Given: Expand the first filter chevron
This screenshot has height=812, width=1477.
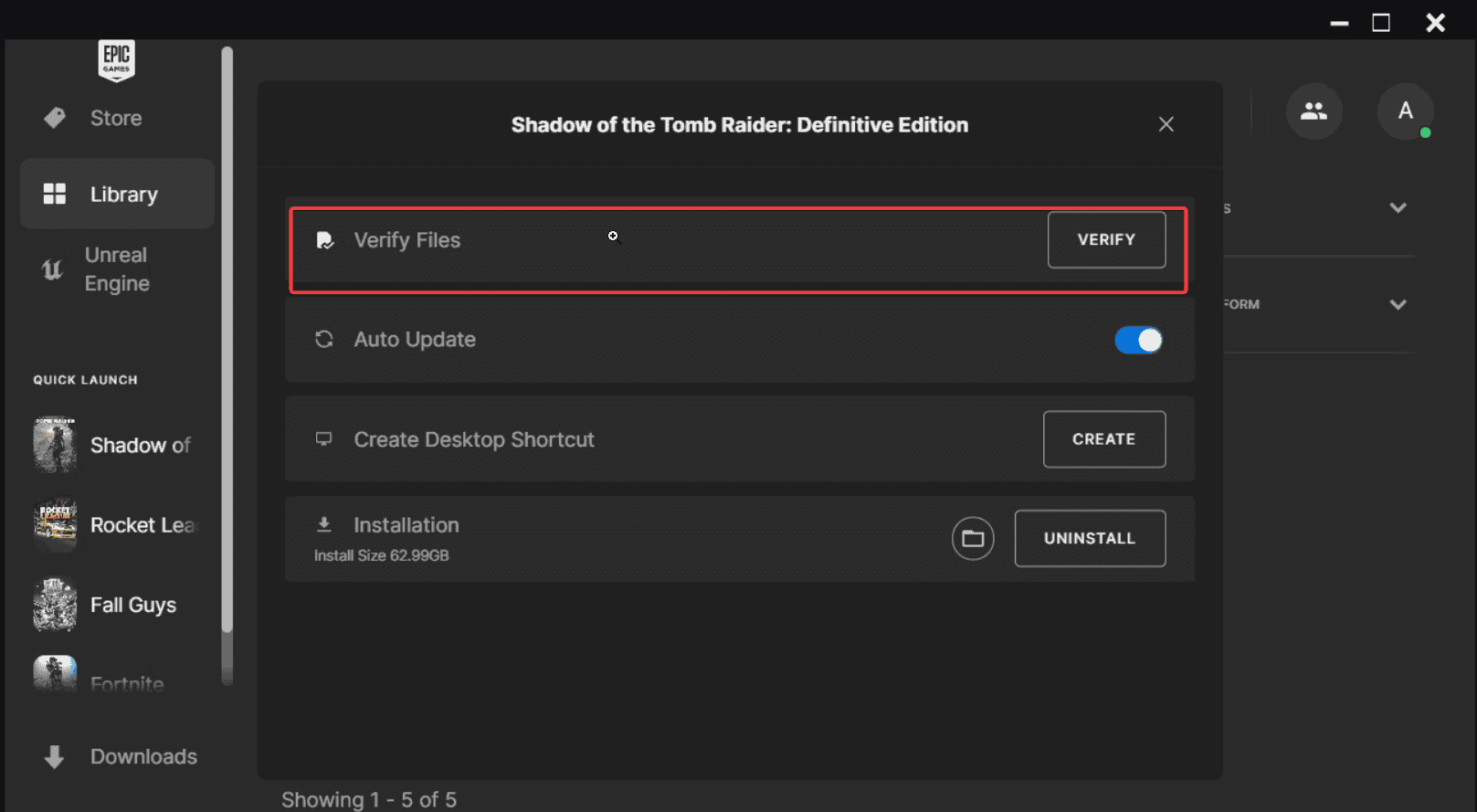Looking at the screenshot, I should 1398,207.
